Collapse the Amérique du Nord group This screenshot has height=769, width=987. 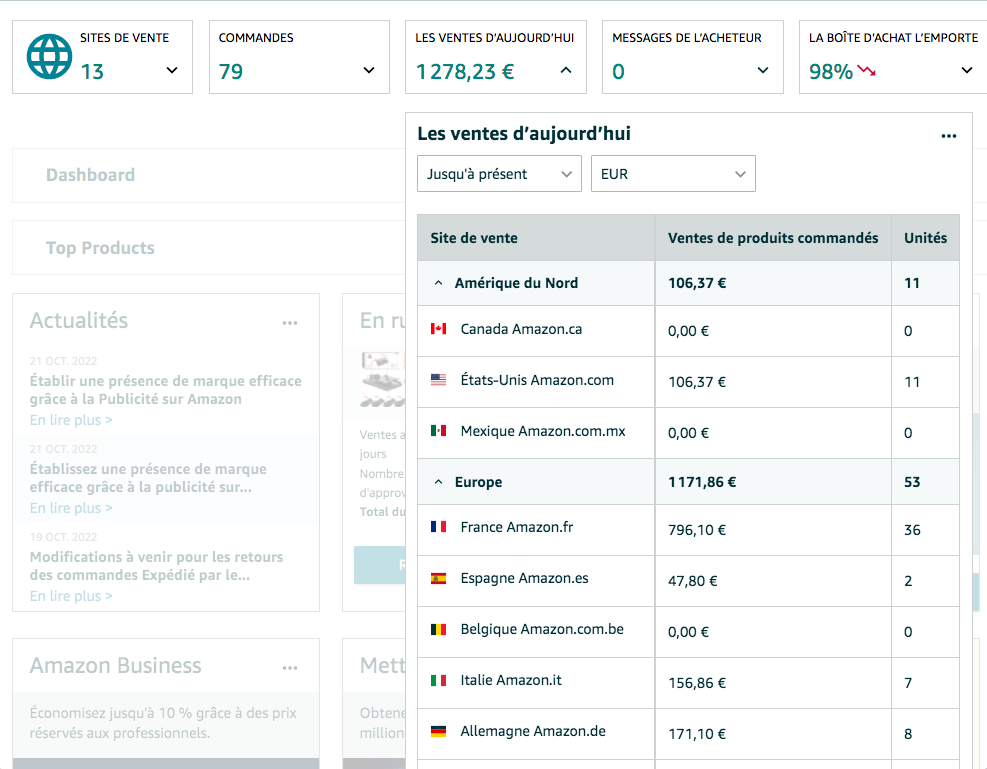(x=439, y=283)
